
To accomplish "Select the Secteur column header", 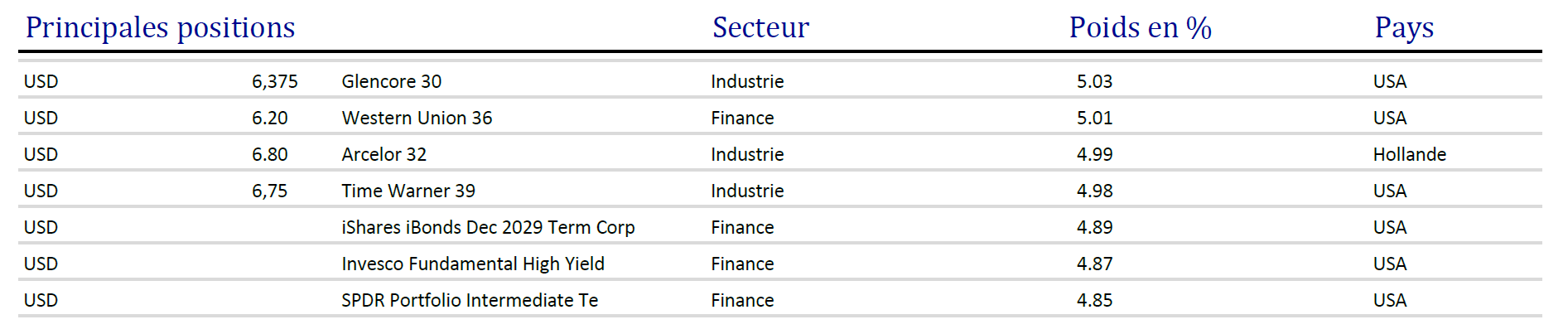I will (760, 28).
